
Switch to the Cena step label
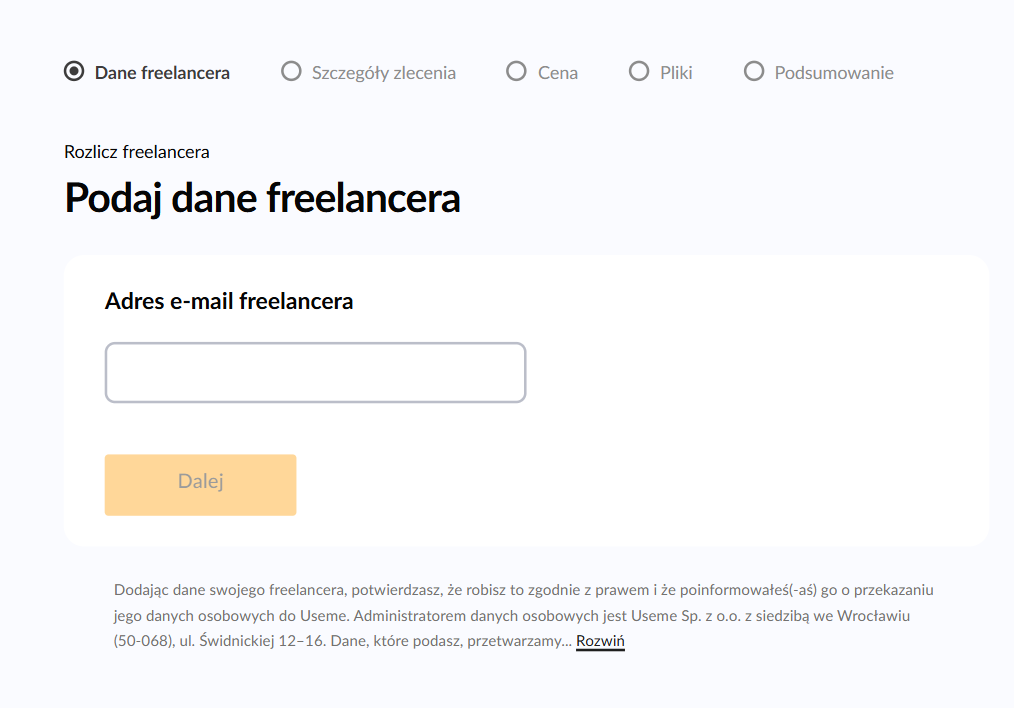[x=557, y=73]
